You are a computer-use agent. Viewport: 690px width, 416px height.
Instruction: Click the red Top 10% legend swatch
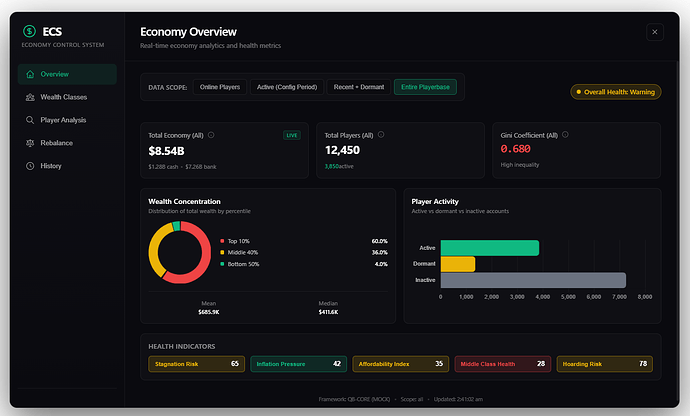click(x=221, y=241)
